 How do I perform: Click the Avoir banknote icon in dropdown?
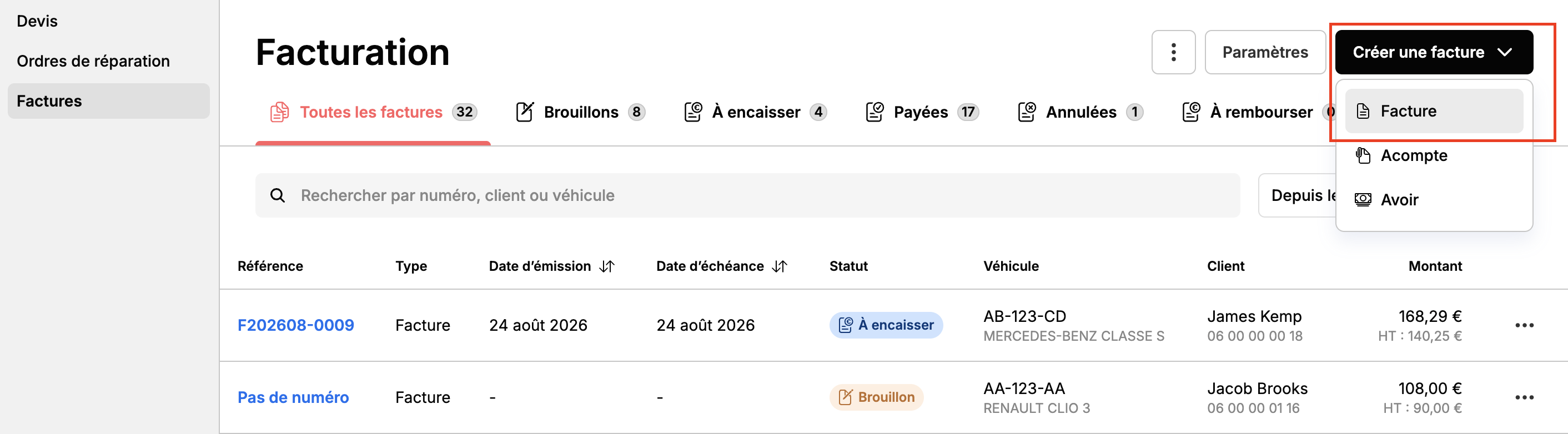point(1363,200)
